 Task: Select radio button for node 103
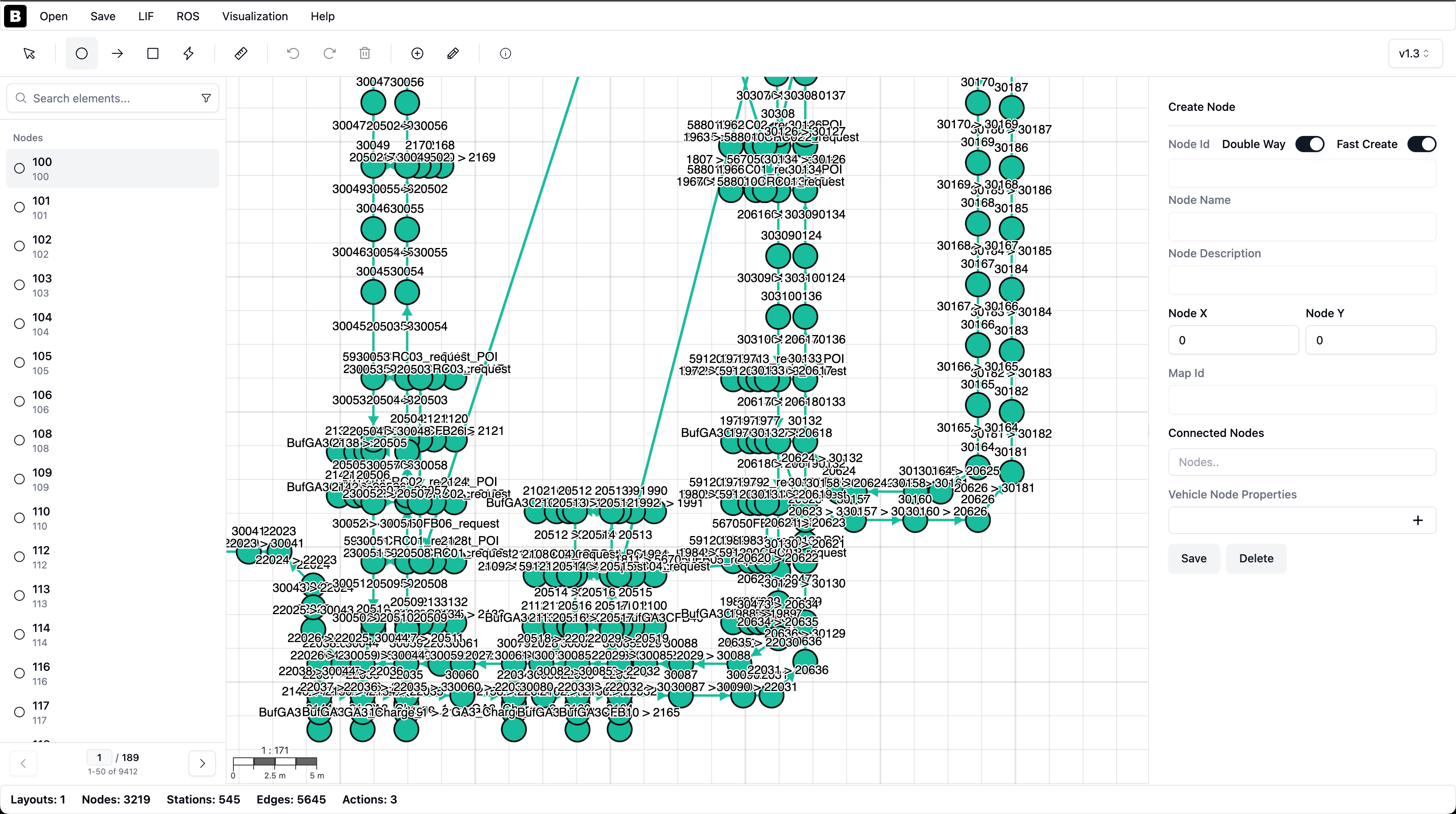click(x=19, y=284)
